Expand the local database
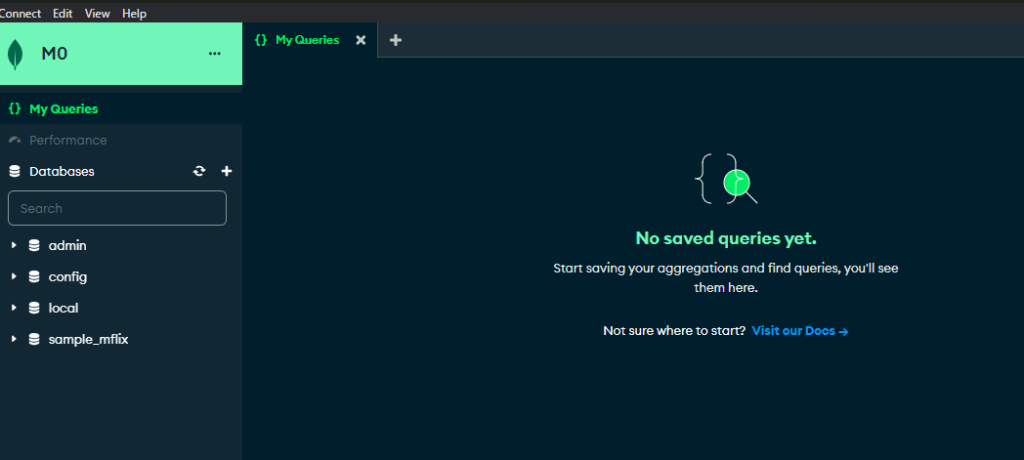The image size is (1024, 460). 14,308
